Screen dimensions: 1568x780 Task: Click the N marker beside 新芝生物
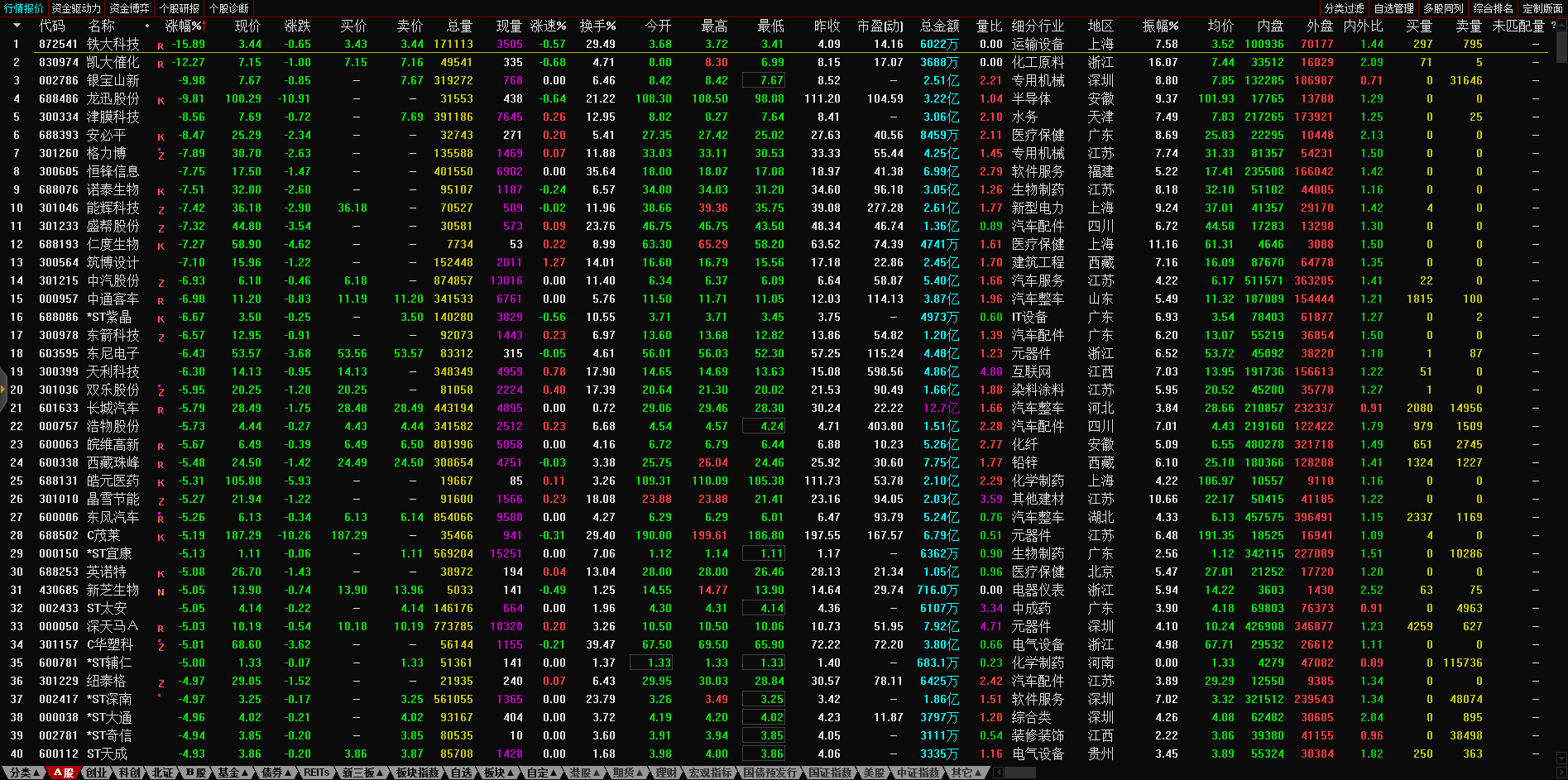[161, 592]
